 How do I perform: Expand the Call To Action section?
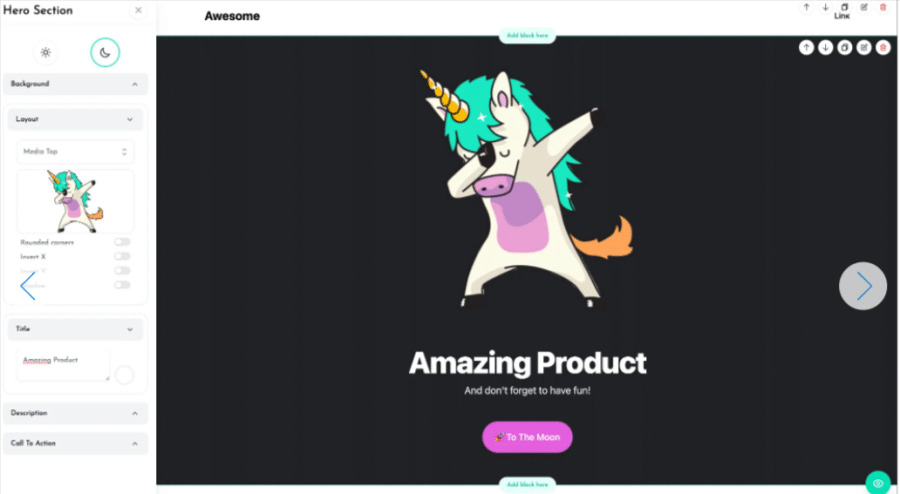75,444
